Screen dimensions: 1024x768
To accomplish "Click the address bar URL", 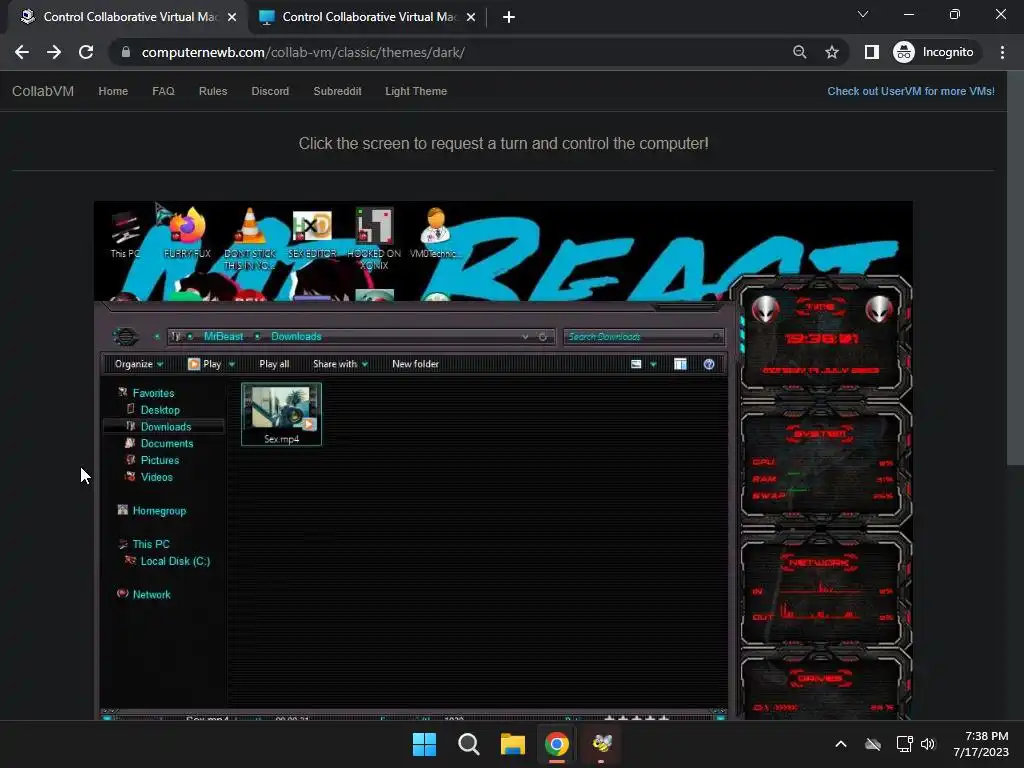I will pos(303,52).
